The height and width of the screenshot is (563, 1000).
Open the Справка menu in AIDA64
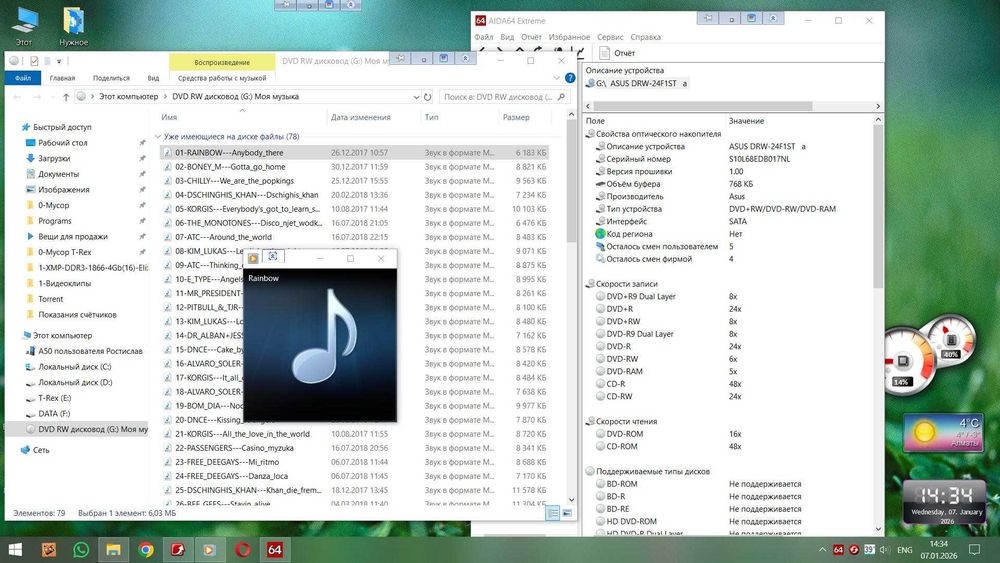pyautogui.click(x=645, y=37)
